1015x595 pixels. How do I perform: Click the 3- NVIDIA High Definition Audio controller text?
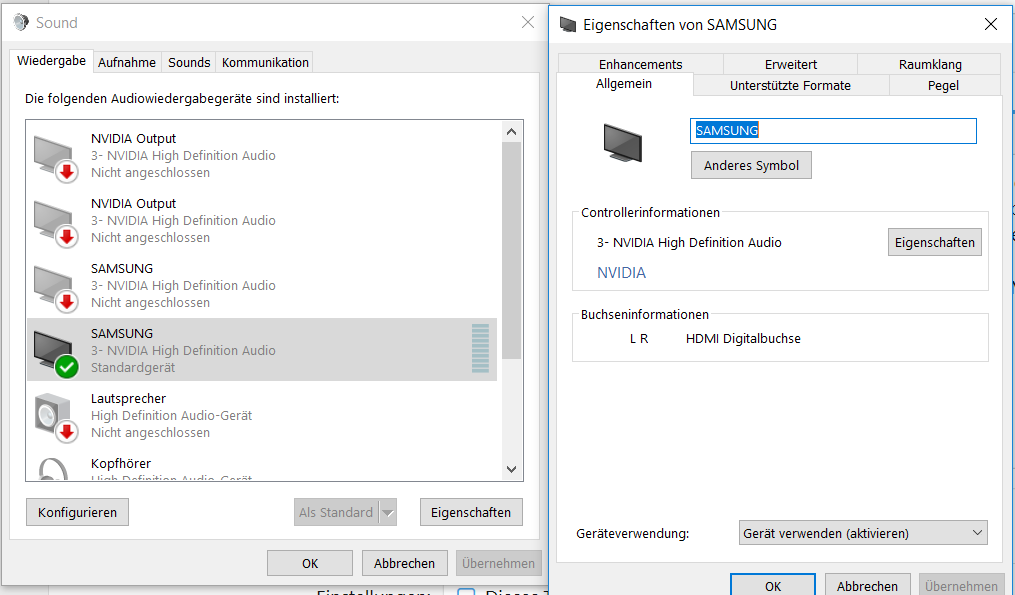[x=689, y=242]
